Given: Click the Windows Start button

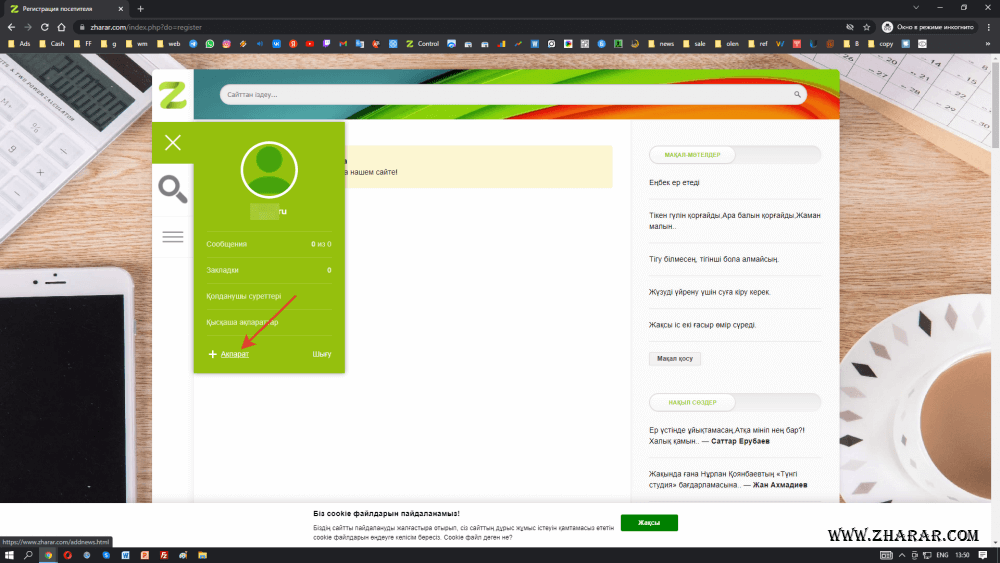Looking at the screenshot, I should click(9, 554).
